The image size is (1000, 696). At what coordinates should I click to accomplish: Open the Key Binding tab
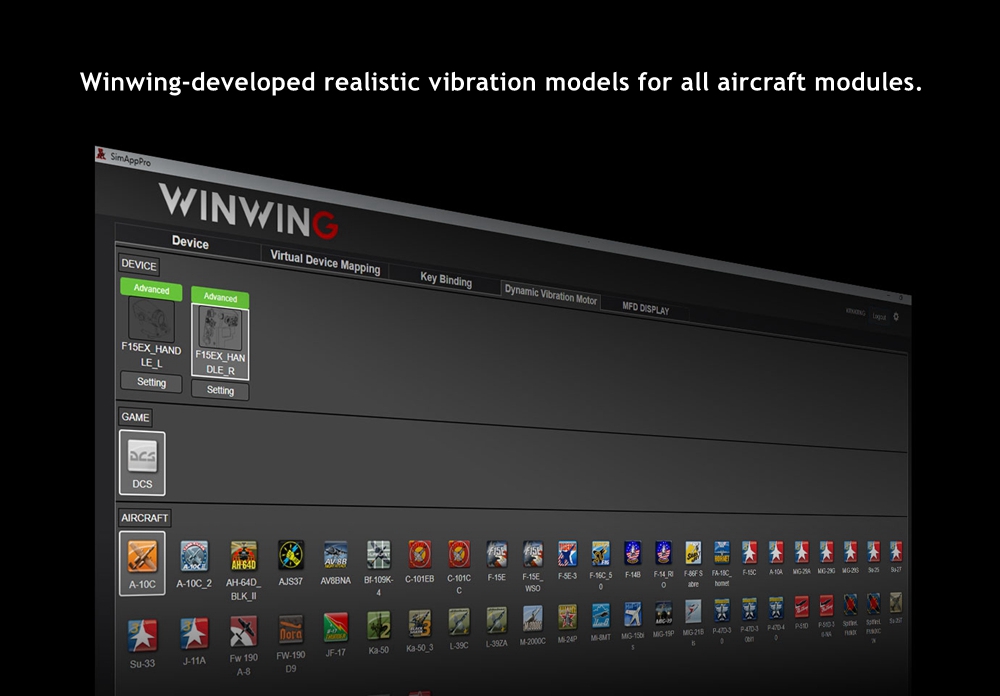coord(446,280)
